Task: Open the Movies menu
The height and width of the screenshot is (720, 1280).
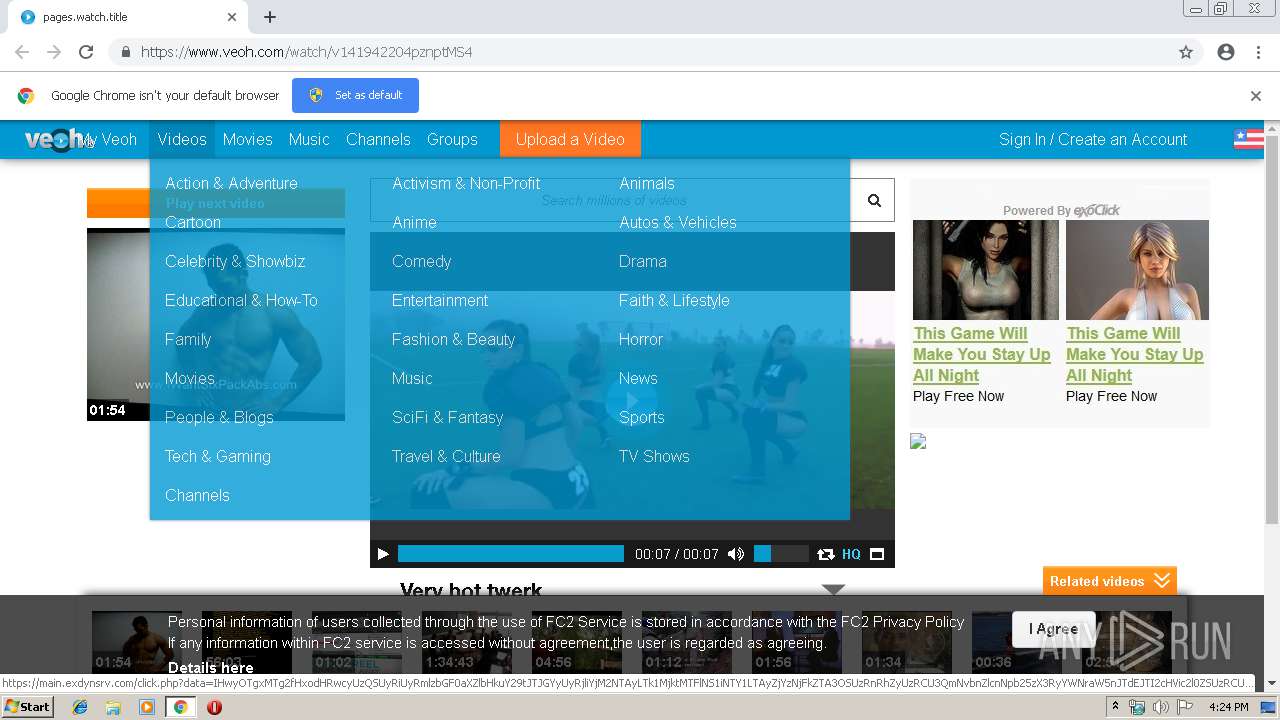Action: point(247,139)
